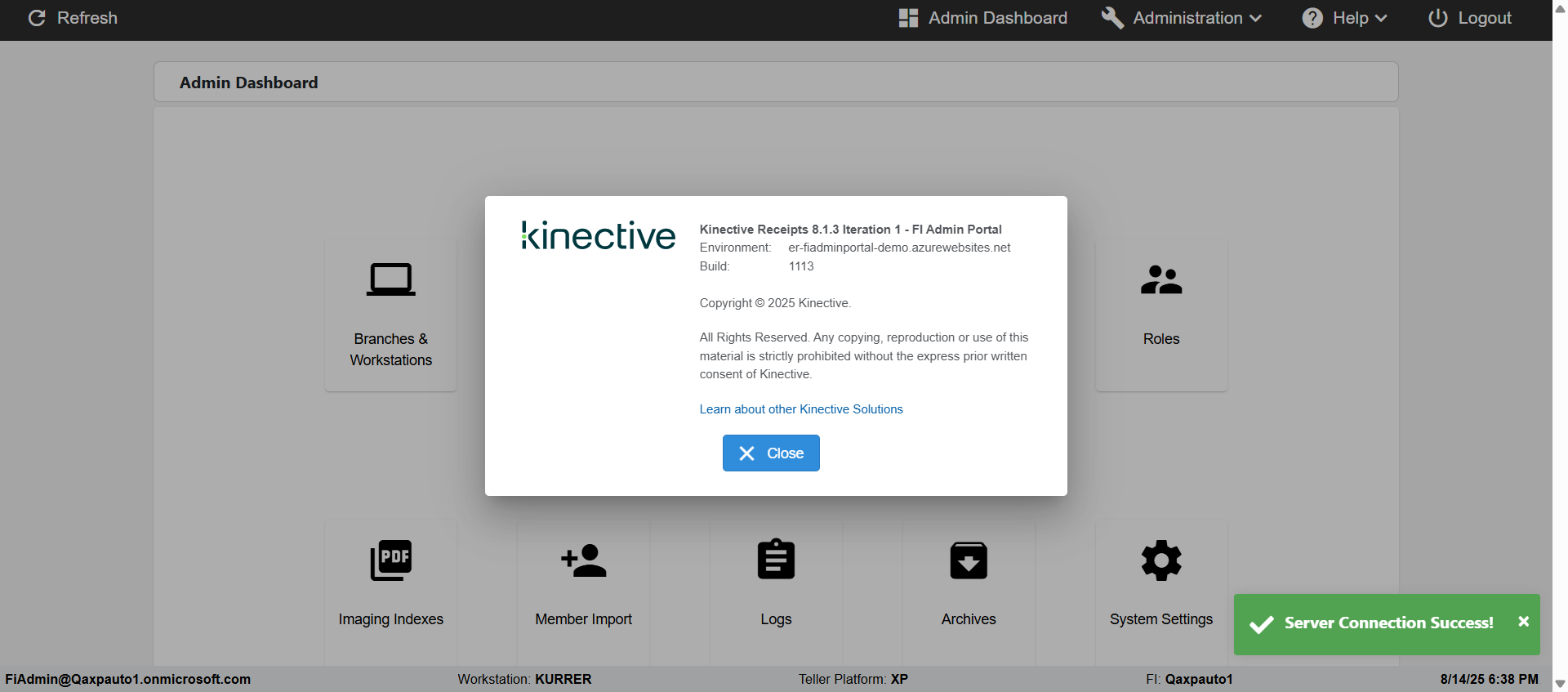Click the System Settings label
Screen dimensions: 1568x692
[x=1161, y=619]
